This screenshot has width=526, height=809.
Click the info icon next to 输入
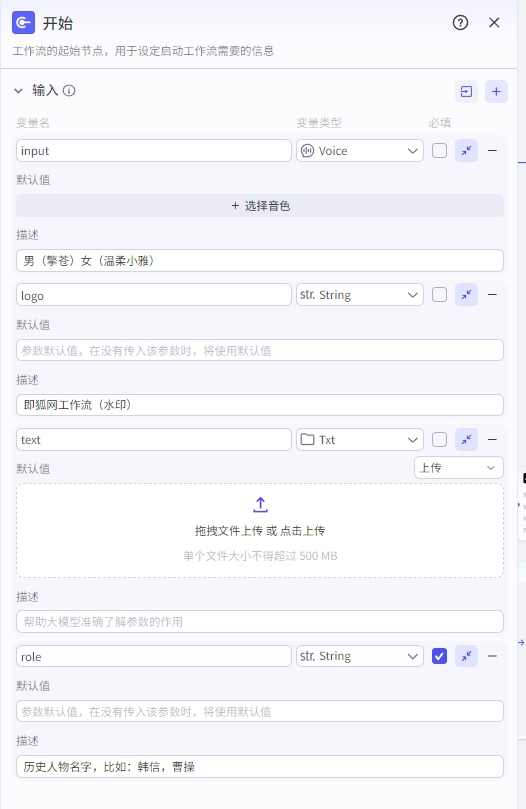click(x=69, y=91)
